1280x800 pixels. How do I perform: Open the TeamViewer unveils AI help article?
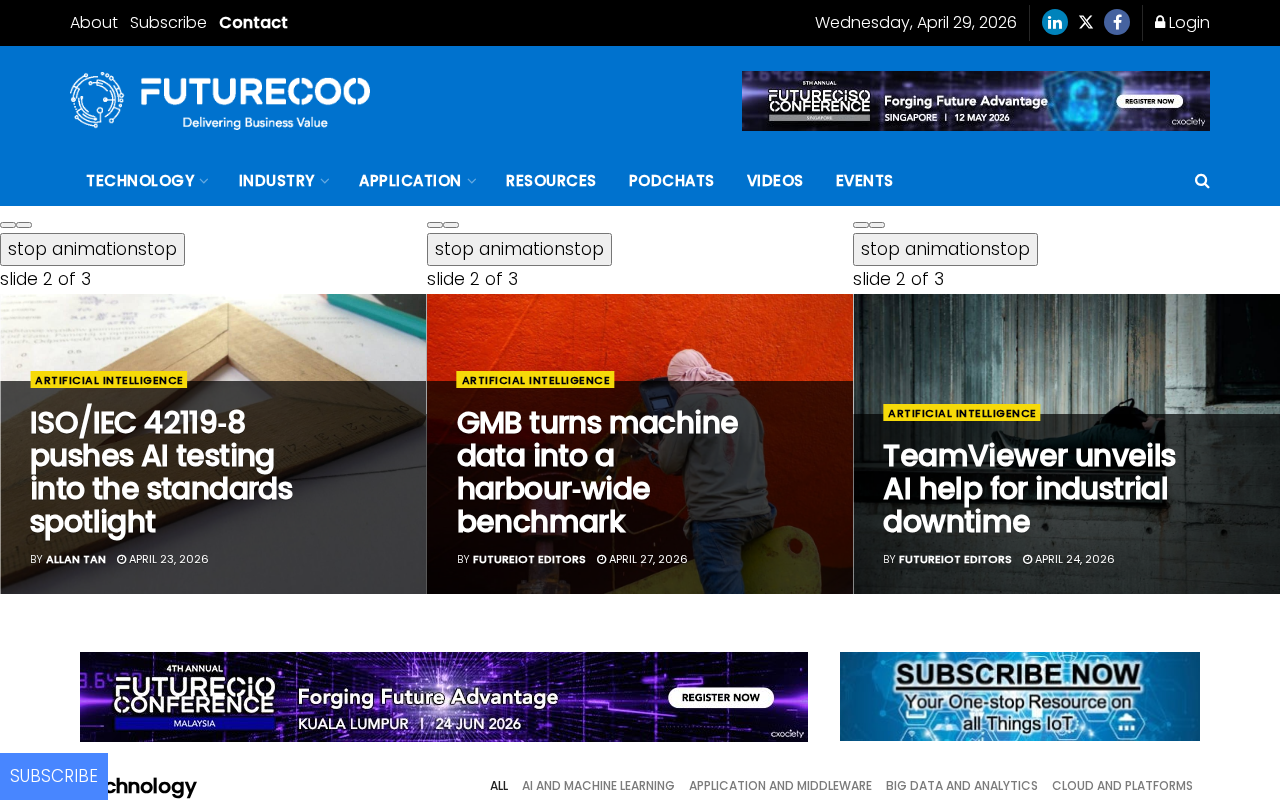pos(1029,489)
